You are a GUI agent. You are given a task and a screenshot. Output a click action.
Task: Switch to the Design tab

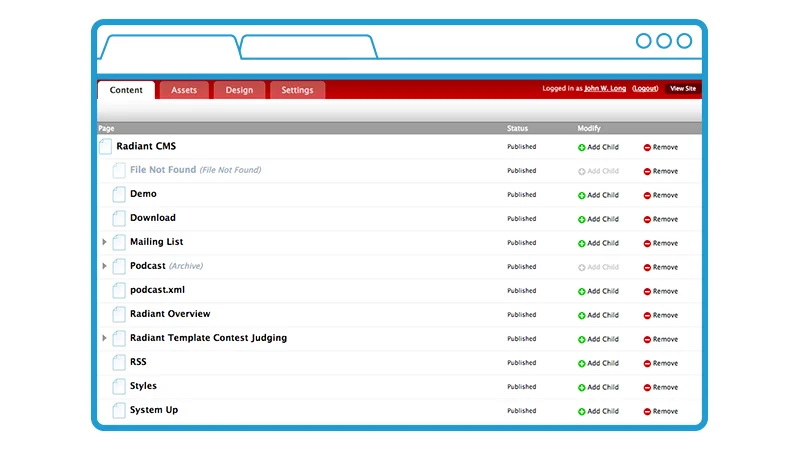pyautogui.click(x=239, y=90)
